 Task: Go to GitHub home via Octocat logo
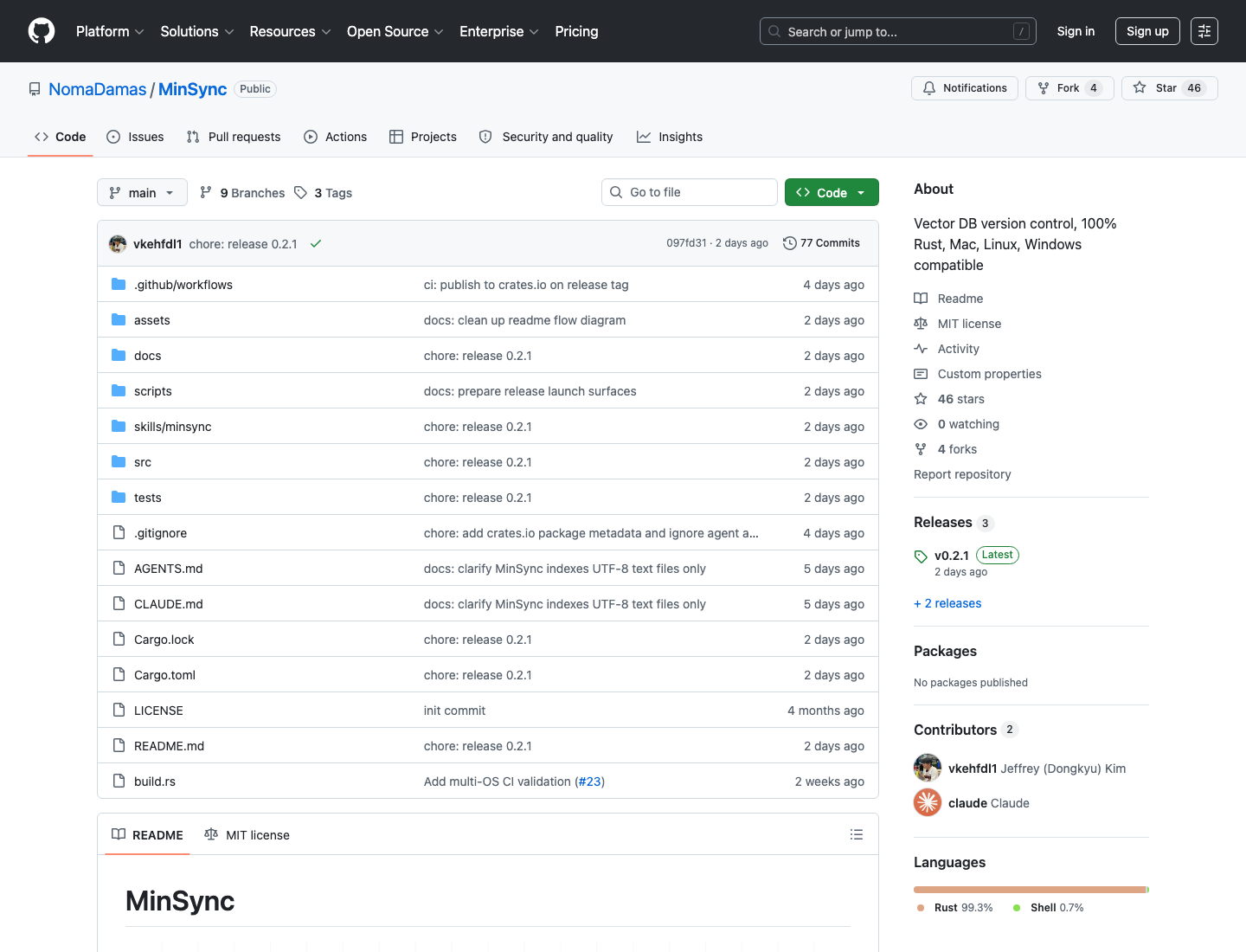point(42,31)
